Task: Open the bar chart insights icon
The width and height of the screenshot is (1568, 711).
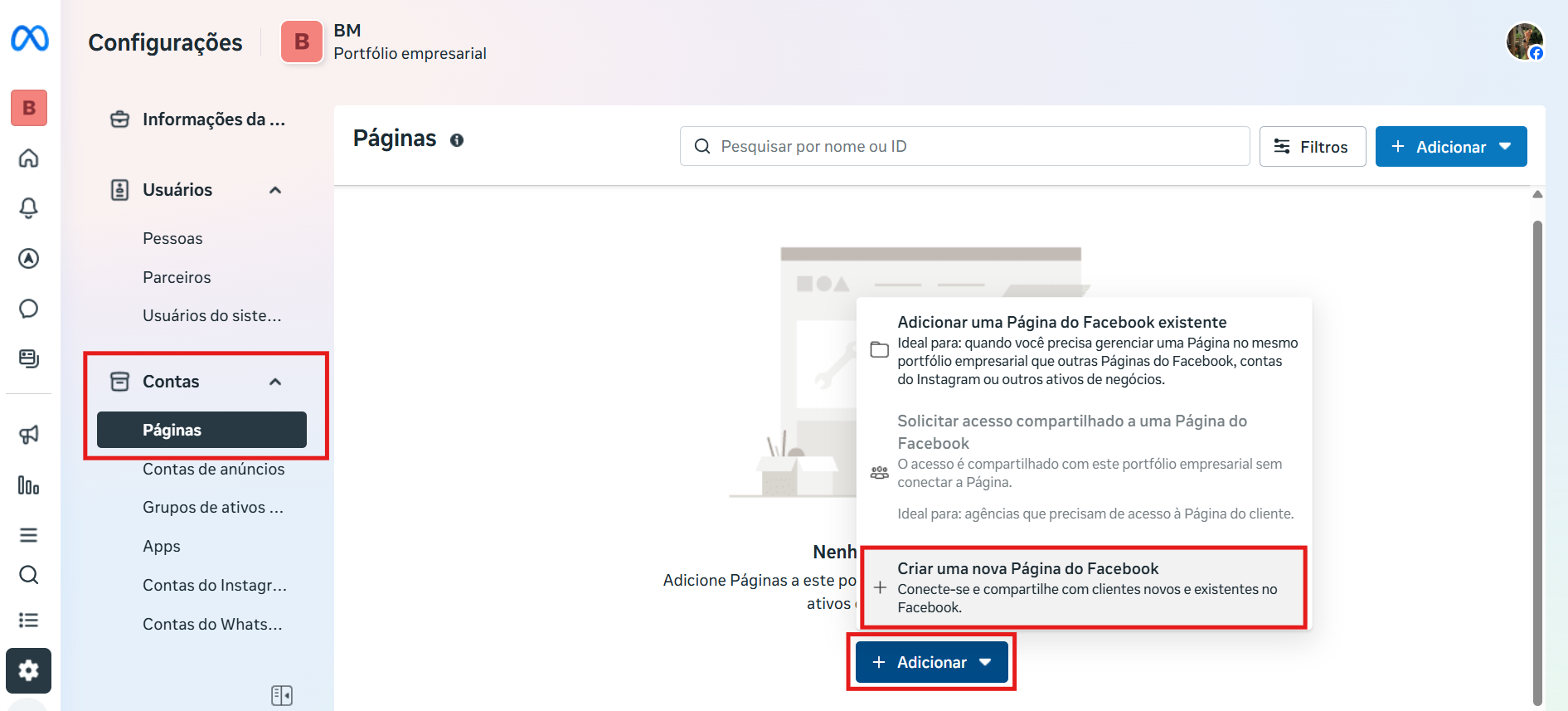Action: 29,485
